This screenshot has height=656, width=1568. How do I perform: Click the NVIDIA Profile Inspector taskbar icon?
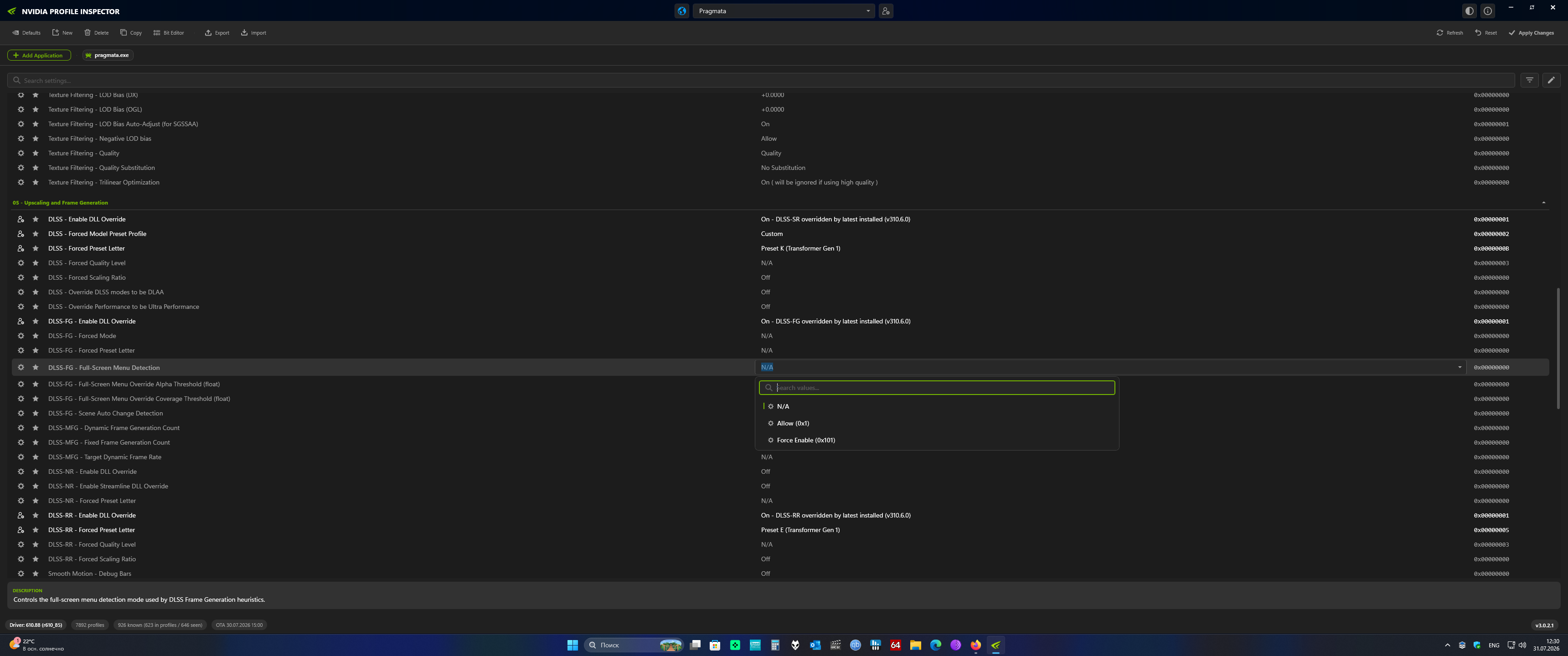(x=996, y=645)
